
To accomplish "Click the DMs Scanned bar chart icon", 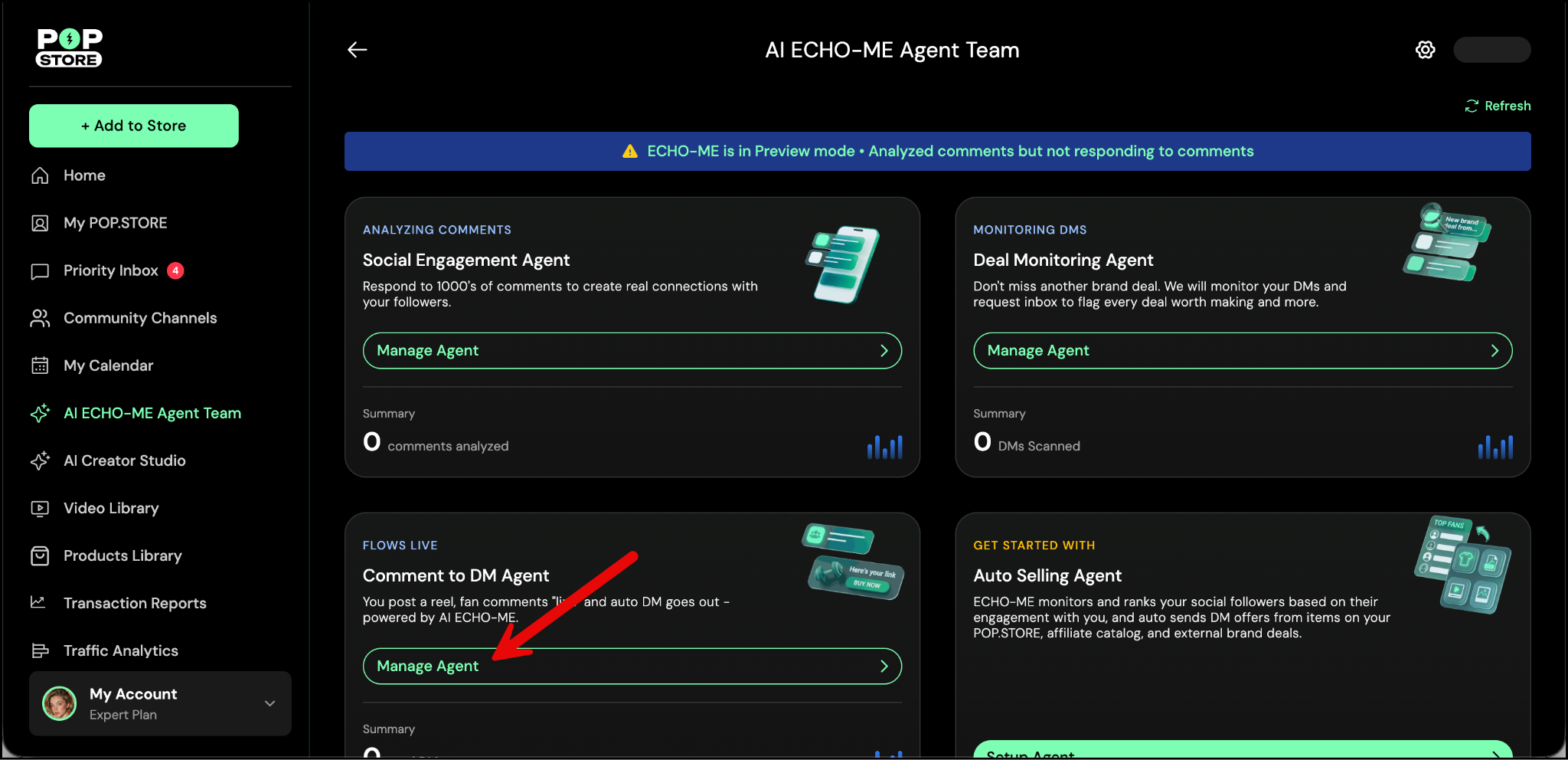I will [x=1494, y=446].
